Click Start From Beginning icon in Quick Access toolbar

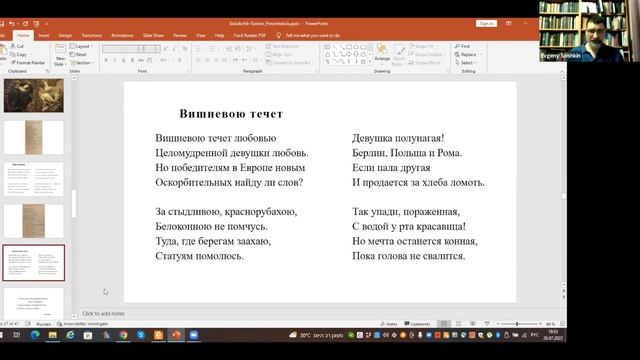(36, 24)
